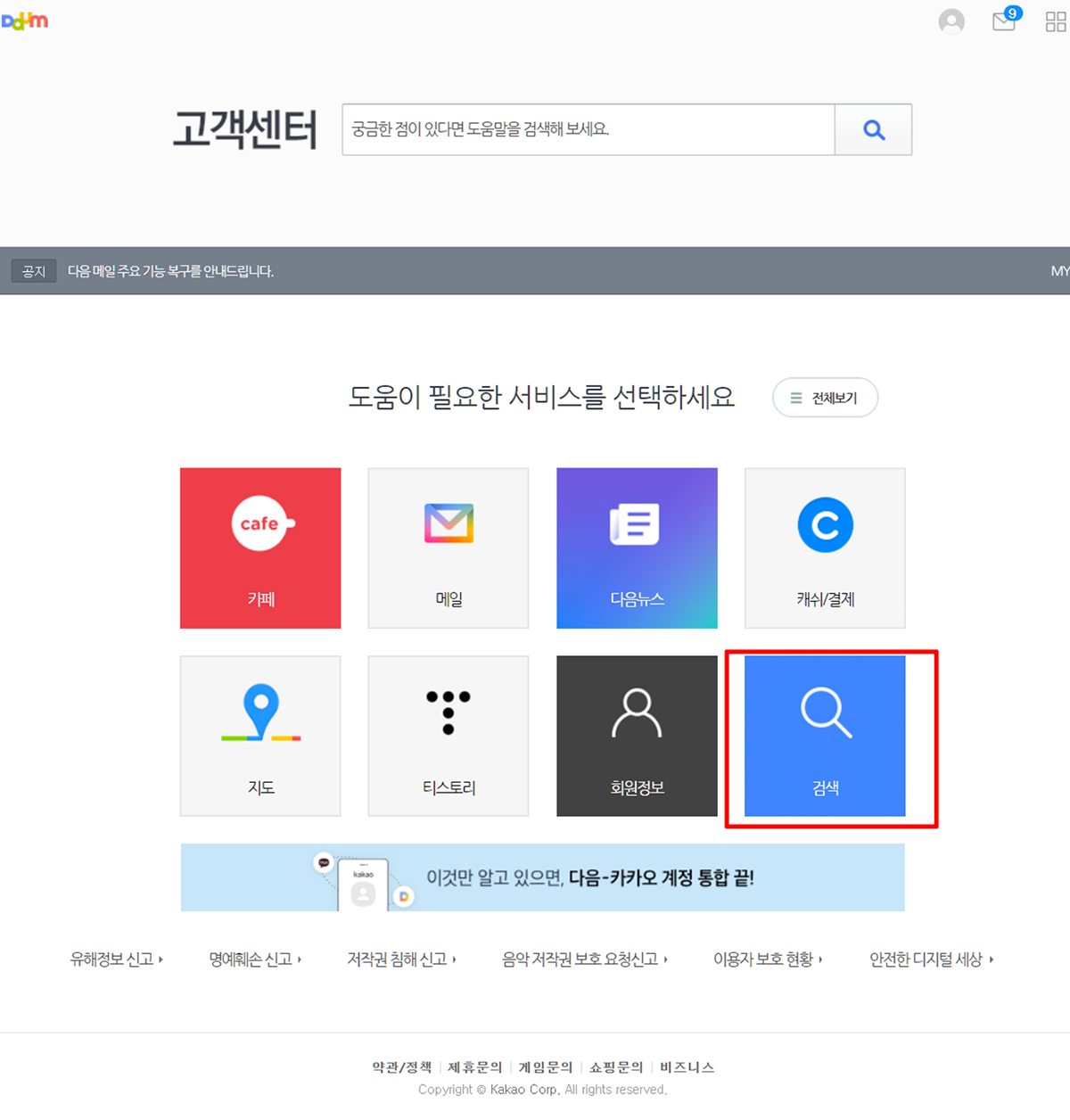Select the 지도 service tile
This screenshot has height=1120, width=1070.
pyautogui.click(x=260, y=737)
